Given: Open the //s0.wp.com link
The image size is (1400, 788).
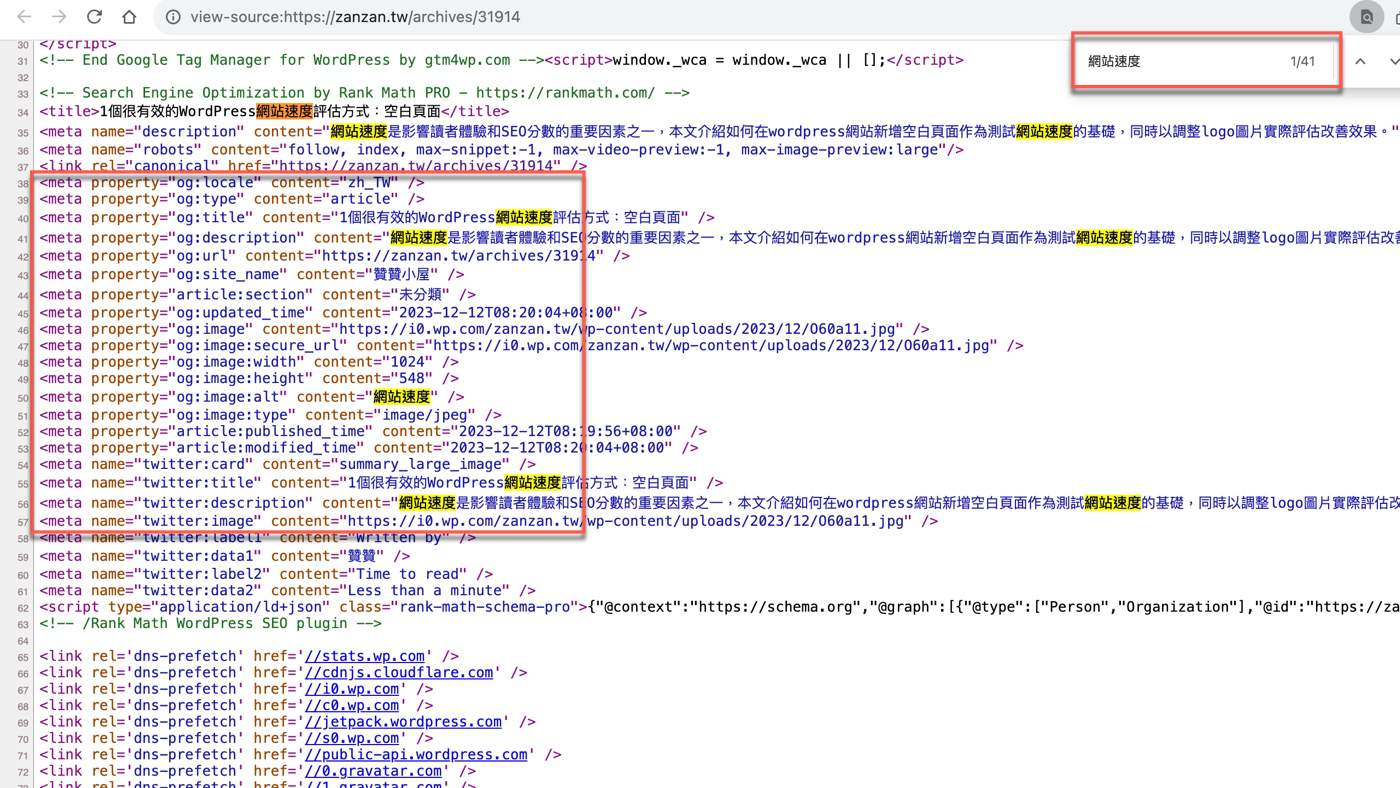Looking at the screenshot, I should pyautogui.click(x=352, y=738).
